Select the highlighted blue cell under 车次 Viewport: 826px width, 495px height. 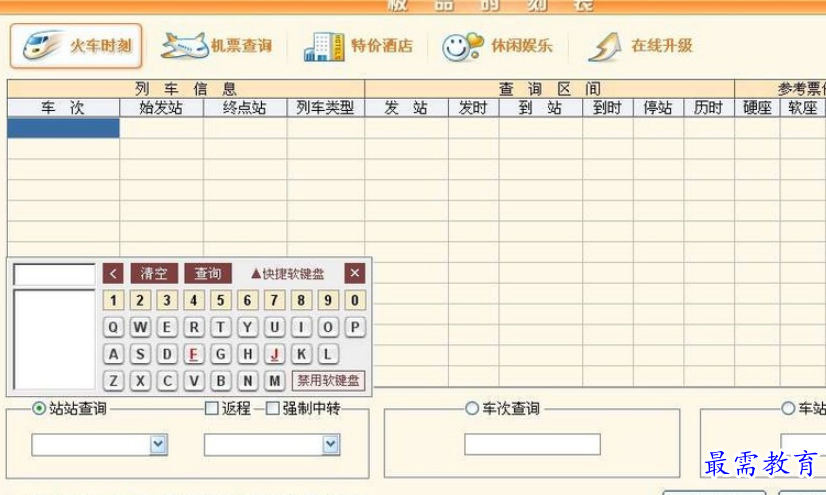pos(63,128)
